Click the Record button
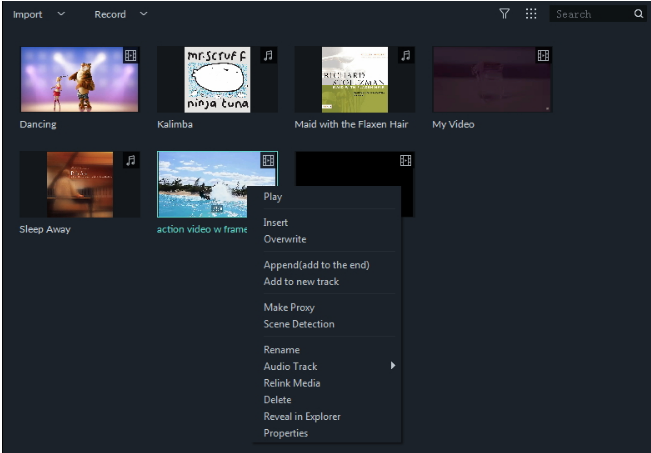Image resolution: width=651 pixels, height=453 pixels. point(110,14)
